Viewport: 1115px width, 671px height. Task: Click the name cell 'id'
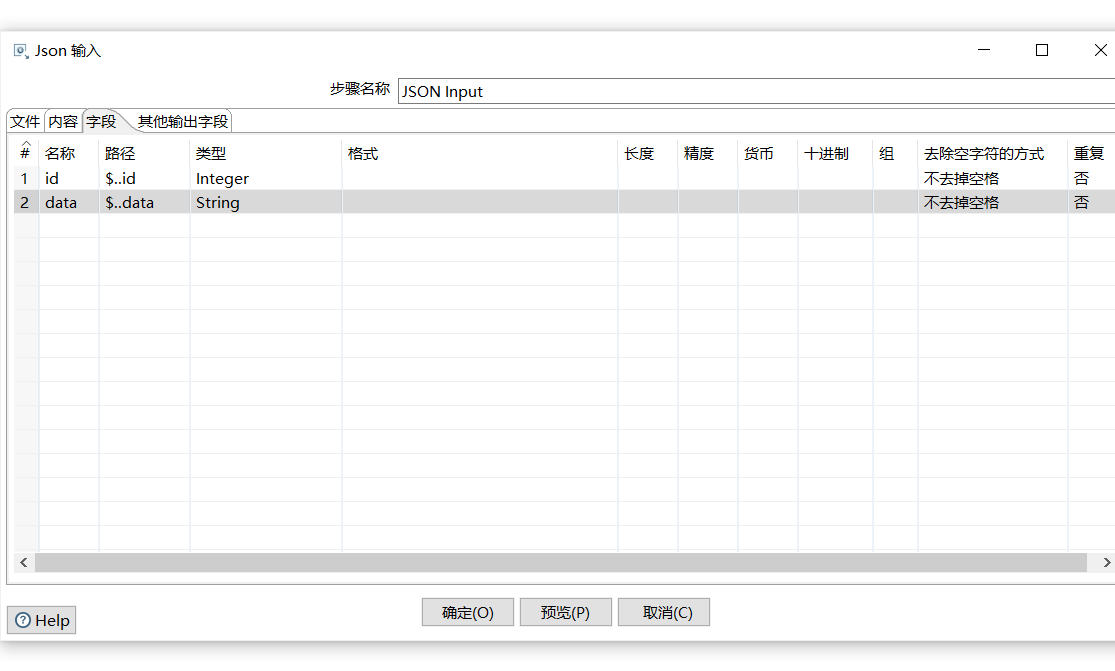pyautogui.click(x=69, y=178)
